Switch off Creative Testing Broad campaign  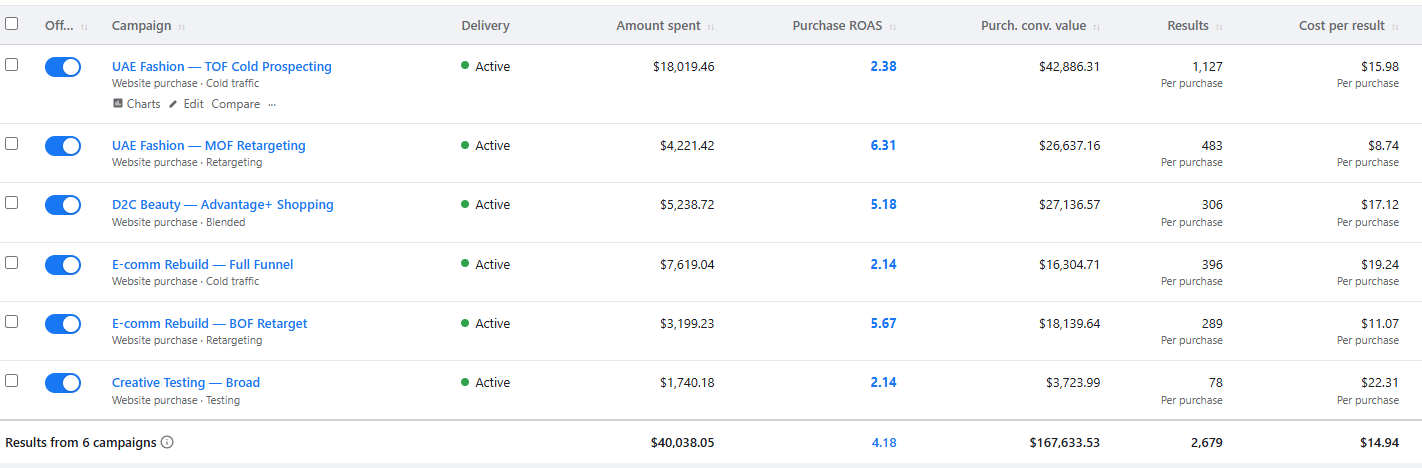tap(63, 383)
